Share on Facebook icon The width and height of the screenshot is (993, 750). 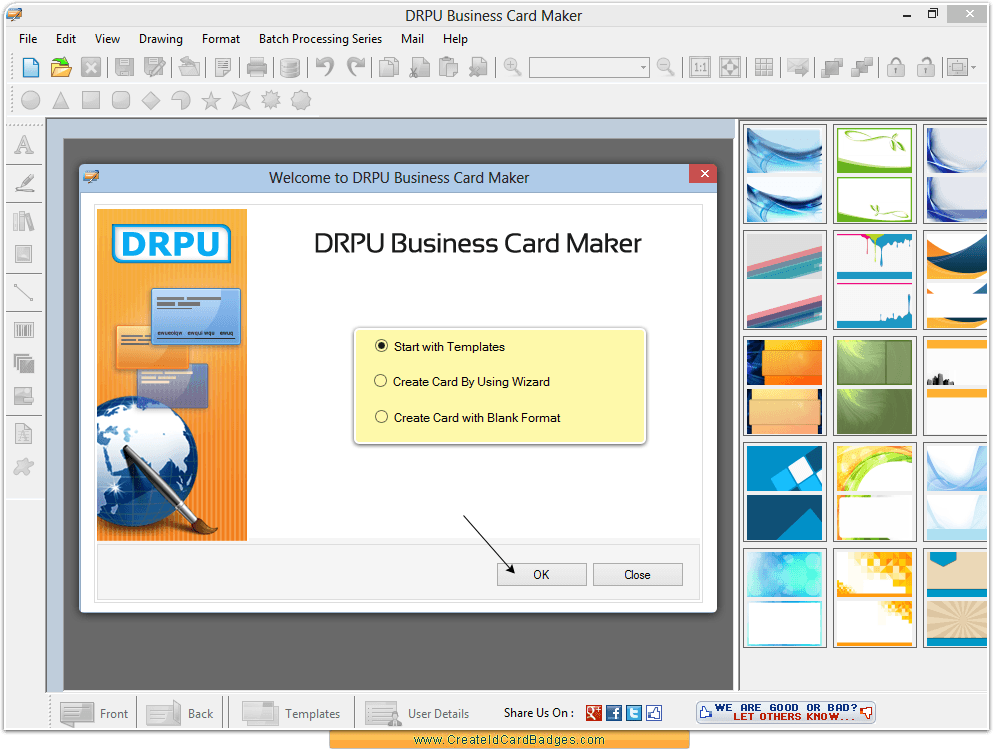tap(614, 713)
